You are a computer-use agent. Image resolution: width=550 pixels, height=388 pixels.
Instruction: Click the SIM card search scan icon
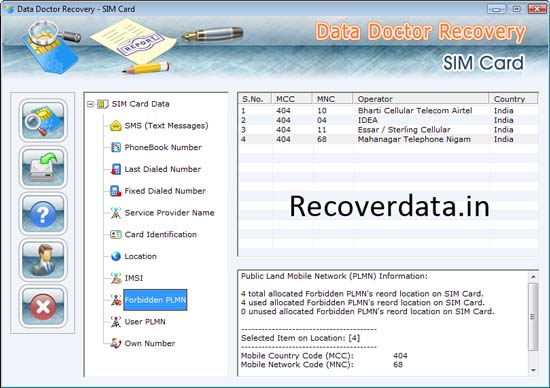pos(43,120)
